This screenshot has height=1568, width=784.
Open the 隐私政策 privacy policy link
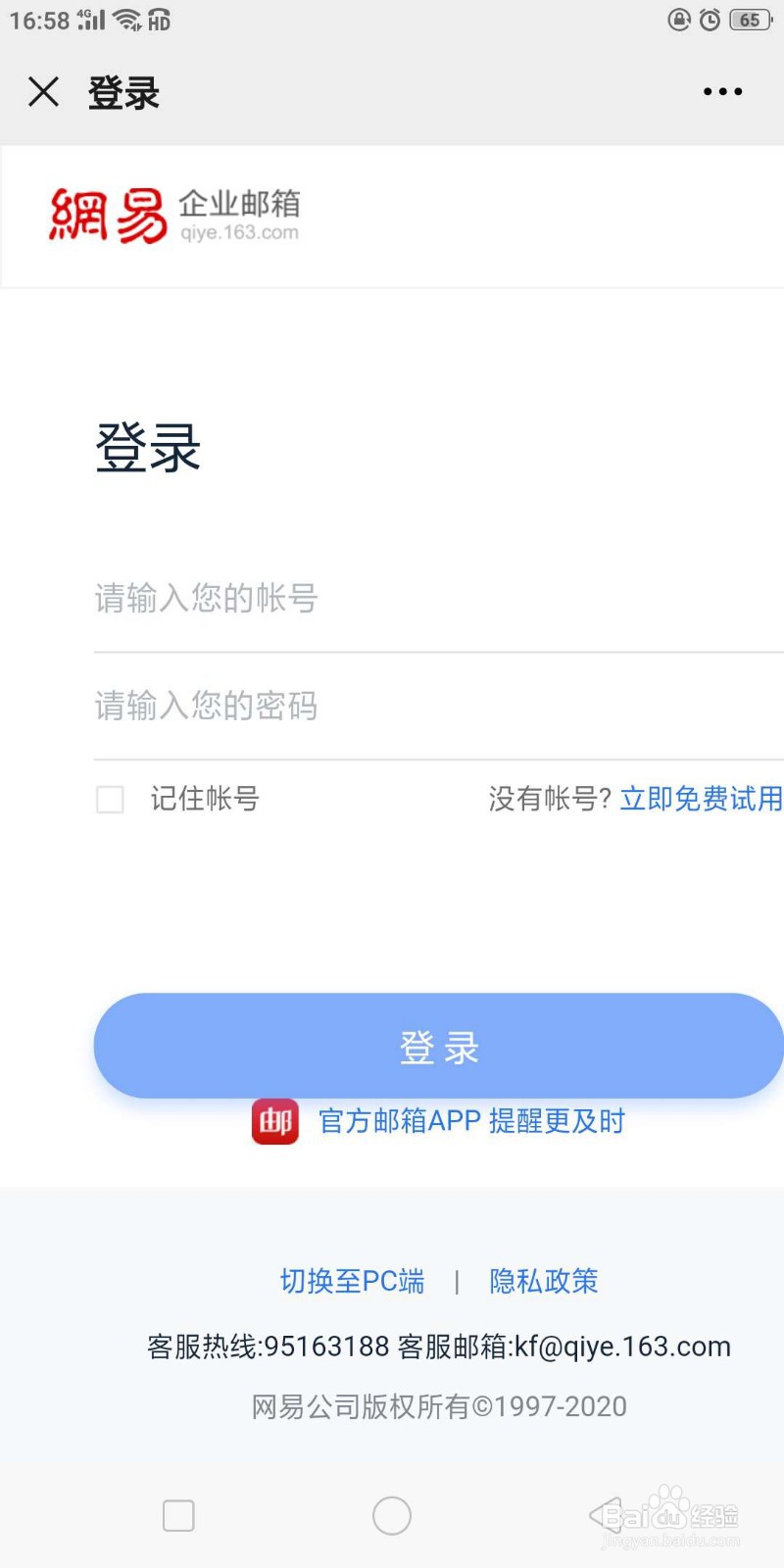[x=544, y=1281]
